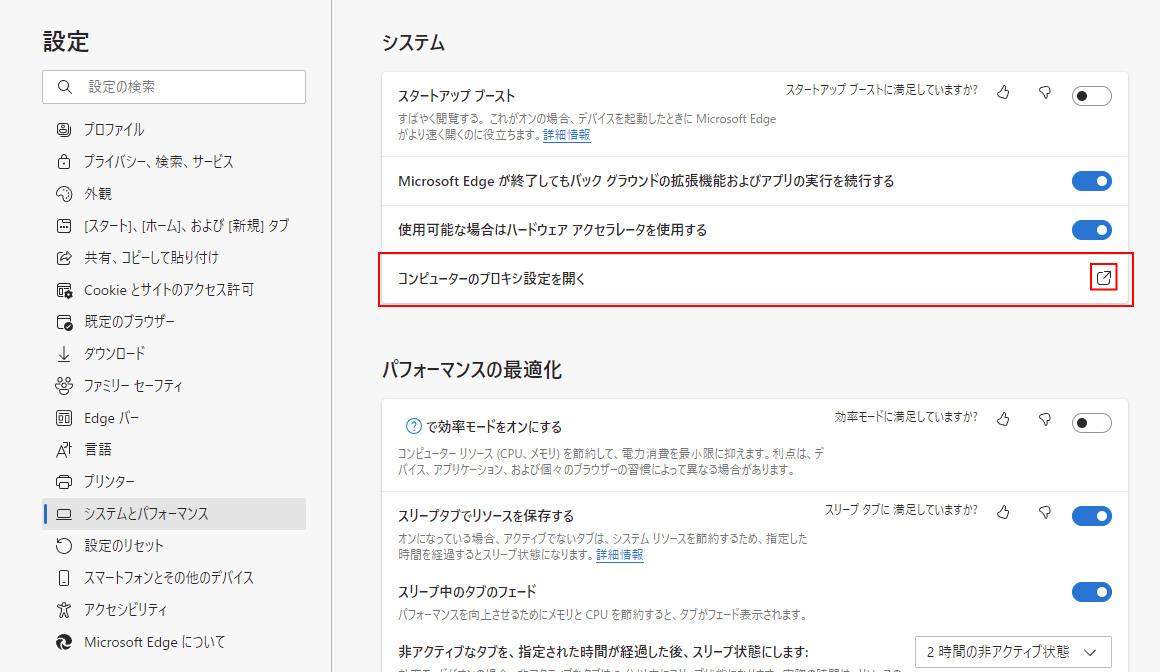The width and height of the screenshot is (1160, 672).
Task: Open 設定のリセット page
Action: click(174, 546)
